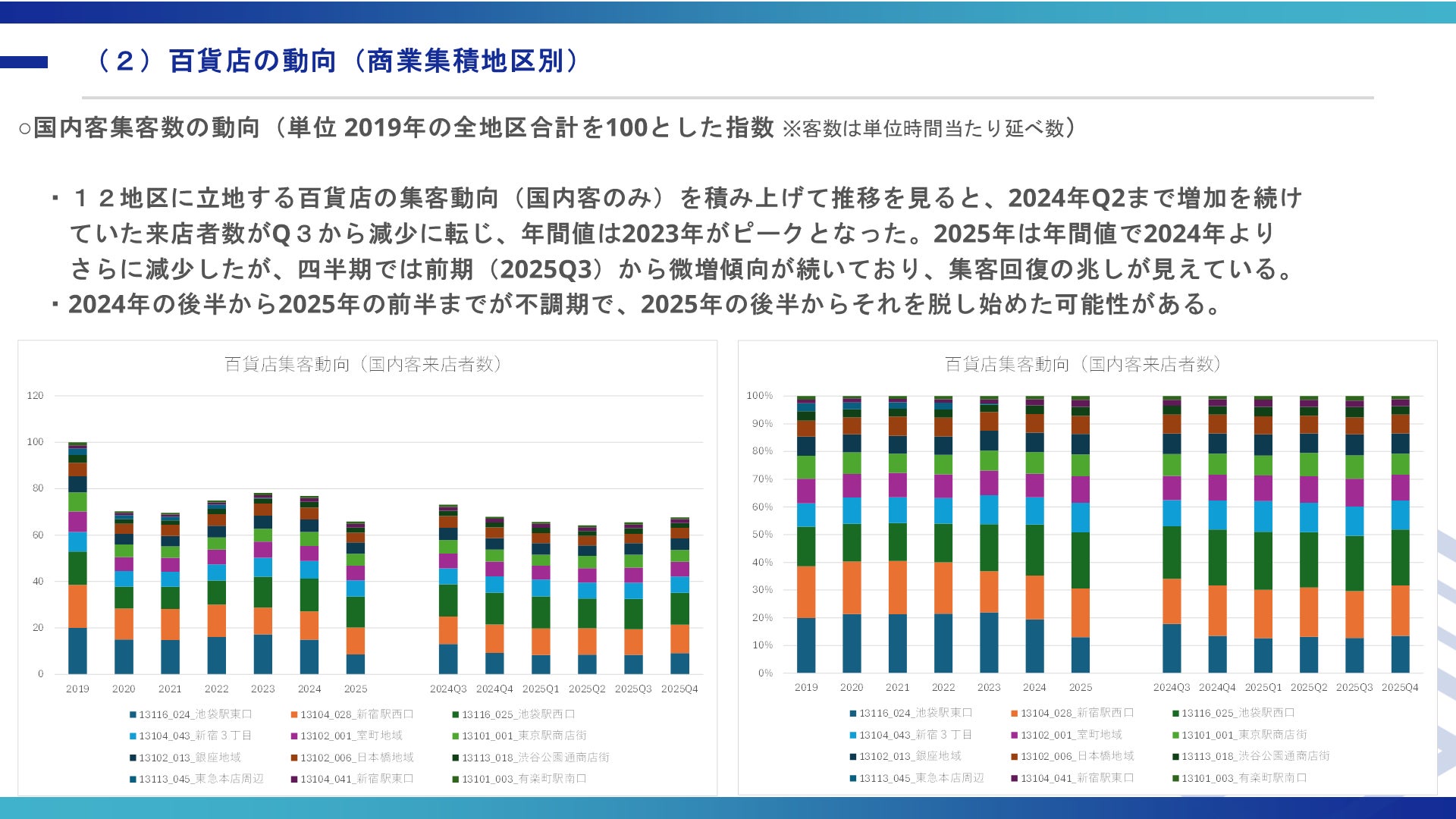Click the slide title 百貨店の動向（商業集積地区別）
Image resolution: width=1456 pixels, height=819 pixels.
[337, 61]
